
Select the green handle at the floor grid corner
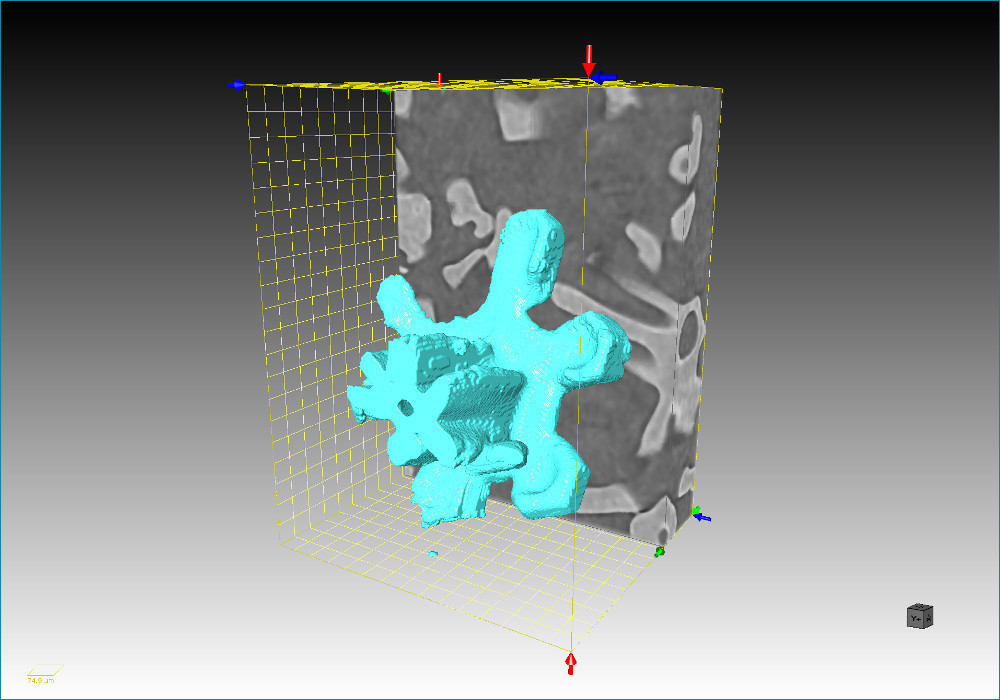(x=659, y=551)
